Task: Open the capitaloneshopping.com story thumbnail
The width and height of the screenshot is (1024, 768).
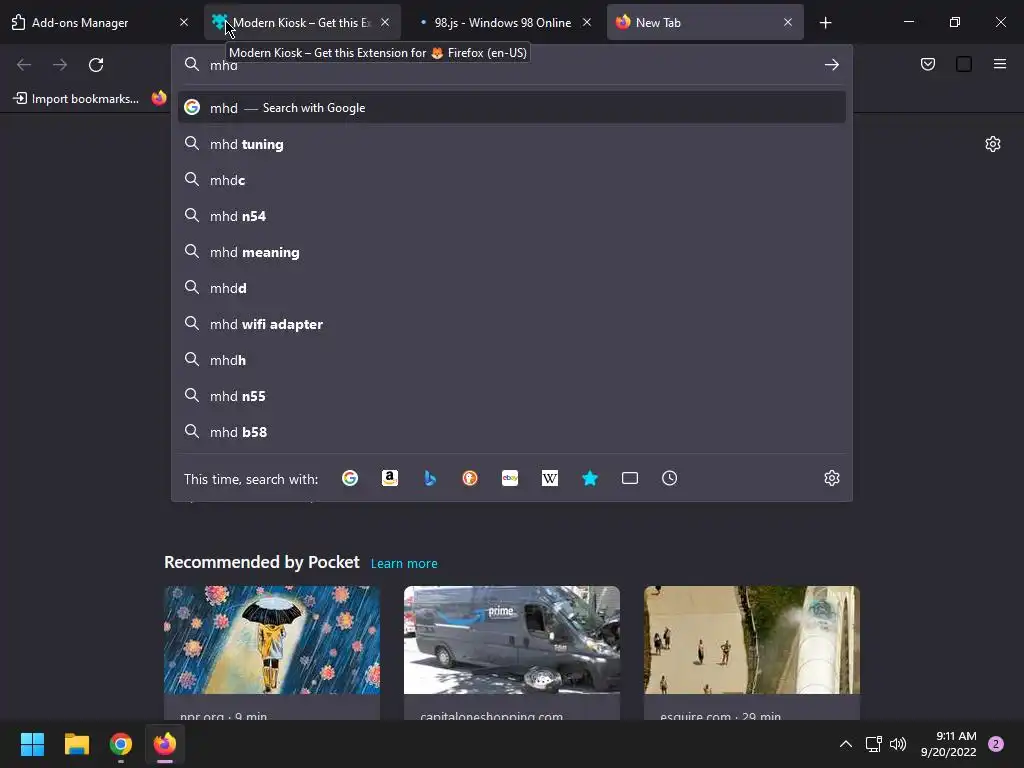Action: pos(511,640)
